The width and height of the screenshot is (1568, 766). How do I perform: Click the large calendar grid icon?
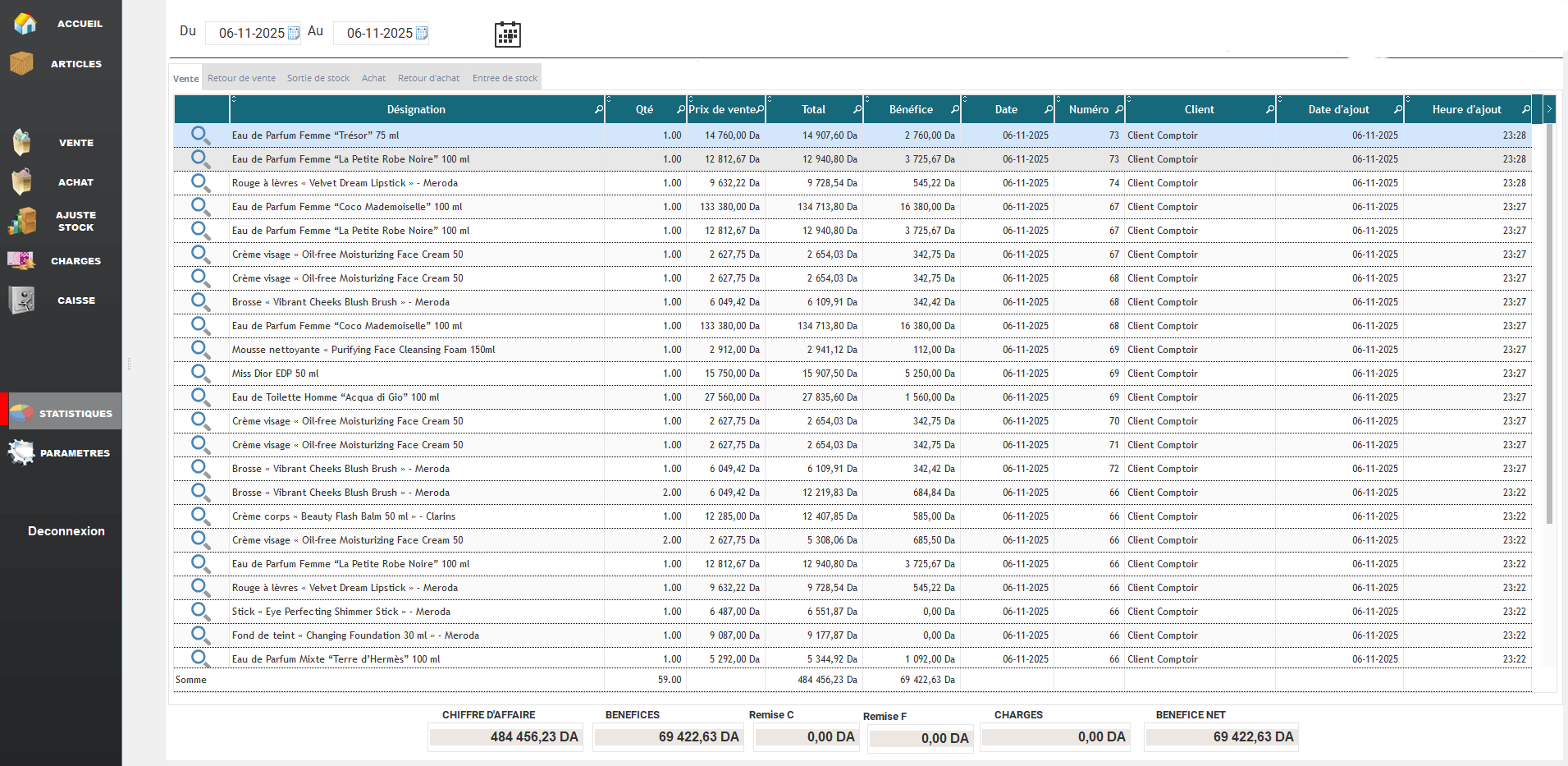pyautogui.click(x=507, y=34)
